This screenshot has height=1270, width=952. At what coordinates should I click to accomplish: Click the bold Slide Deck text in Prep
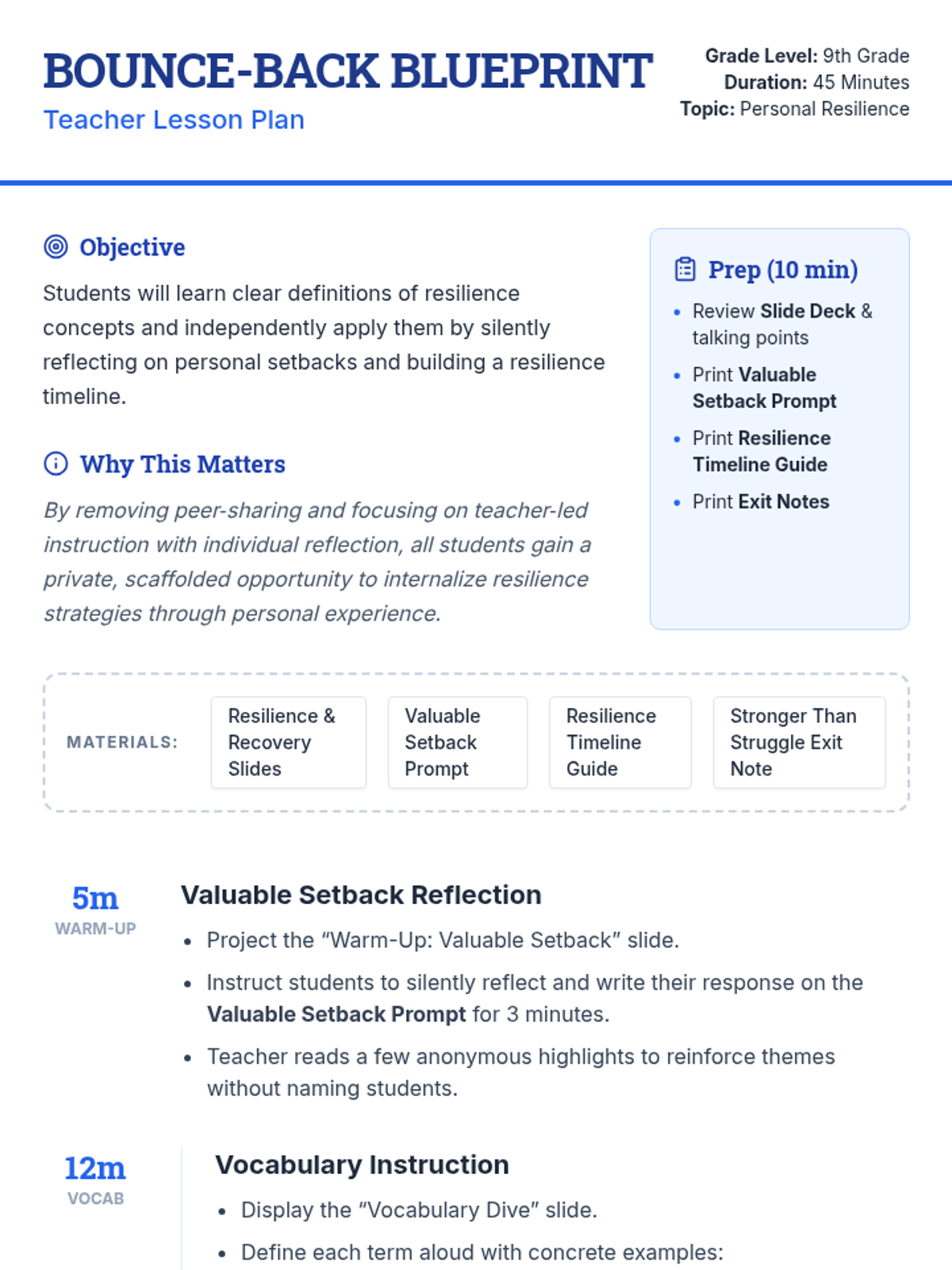point(807,311)
